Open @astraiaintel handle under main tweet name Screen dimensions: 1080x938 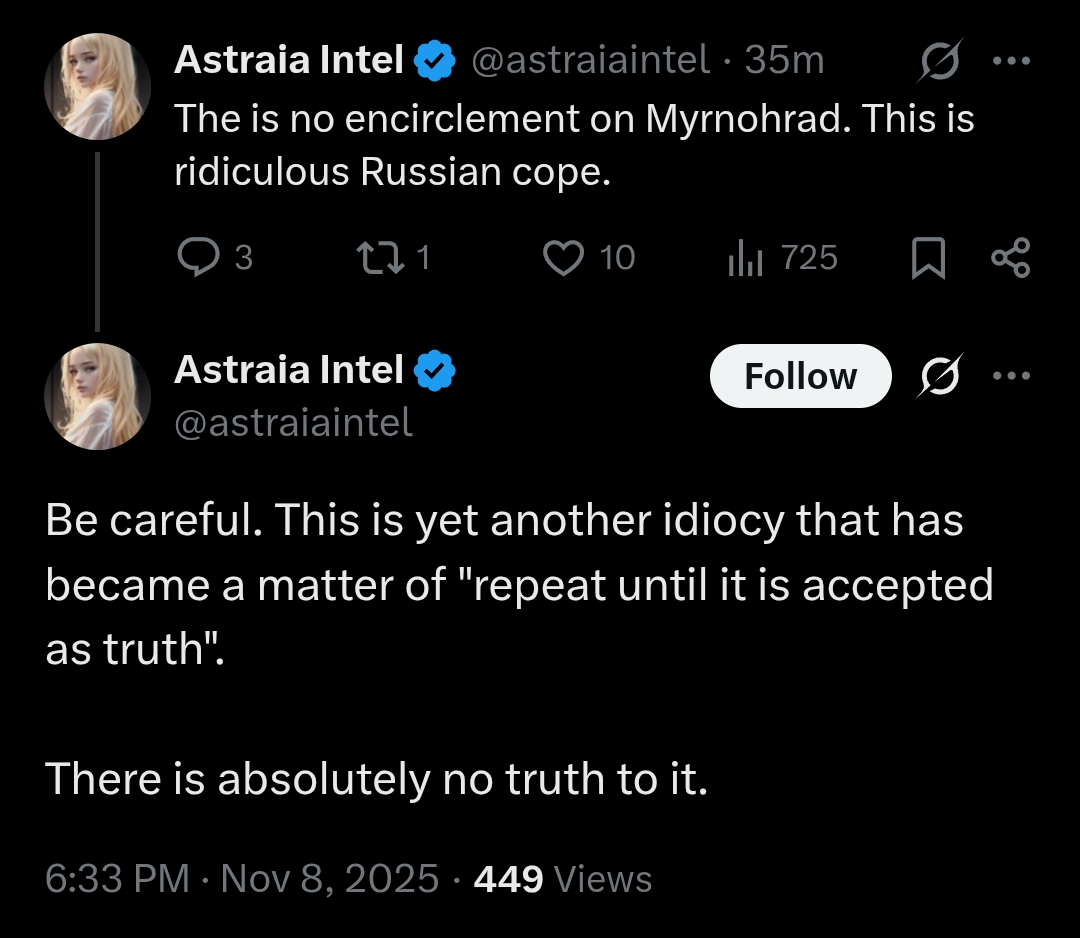293,422
